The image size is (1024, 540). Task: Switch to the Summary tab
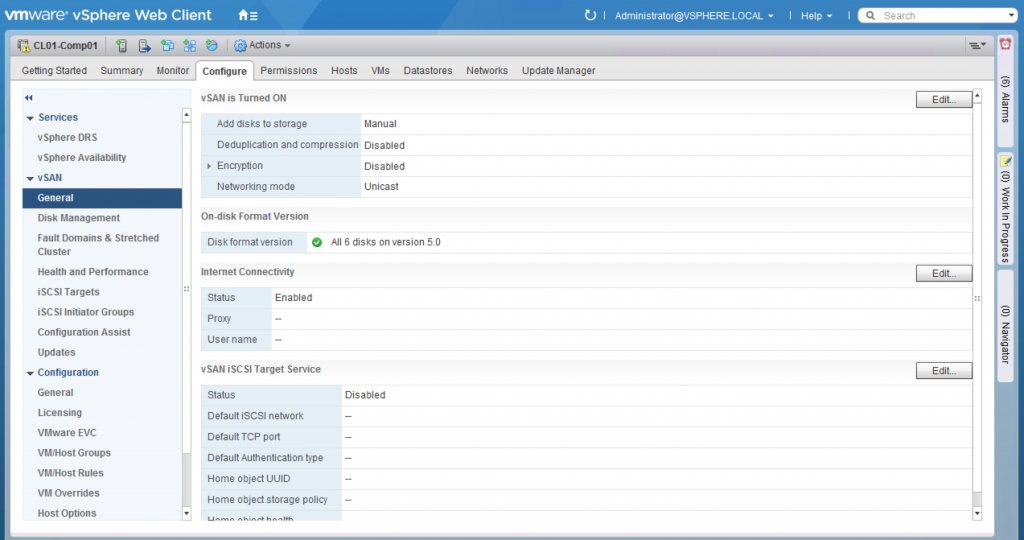121,71
